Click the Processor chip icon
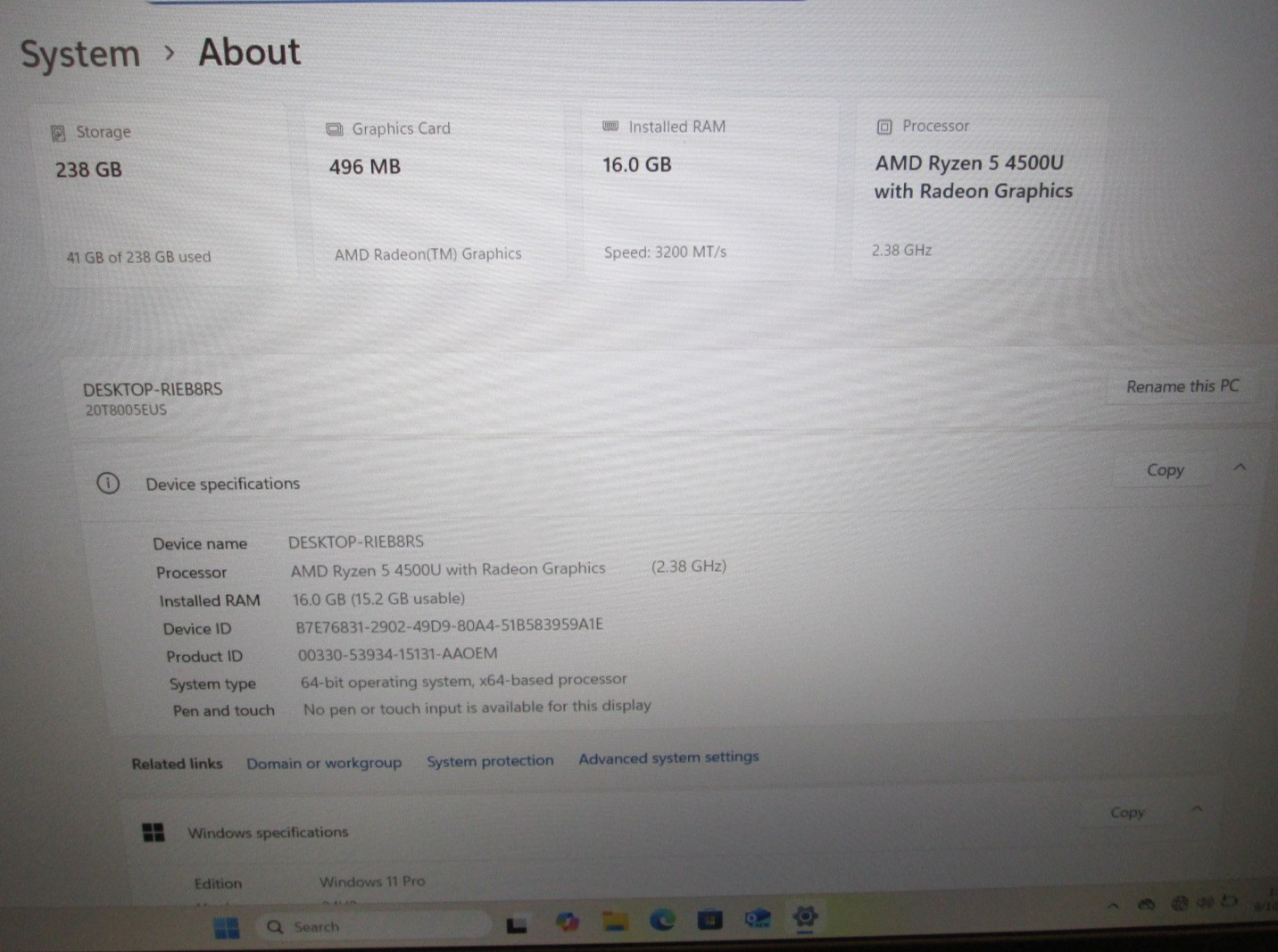The width and height of the screenshot is (1278, 952). point(884,127)
